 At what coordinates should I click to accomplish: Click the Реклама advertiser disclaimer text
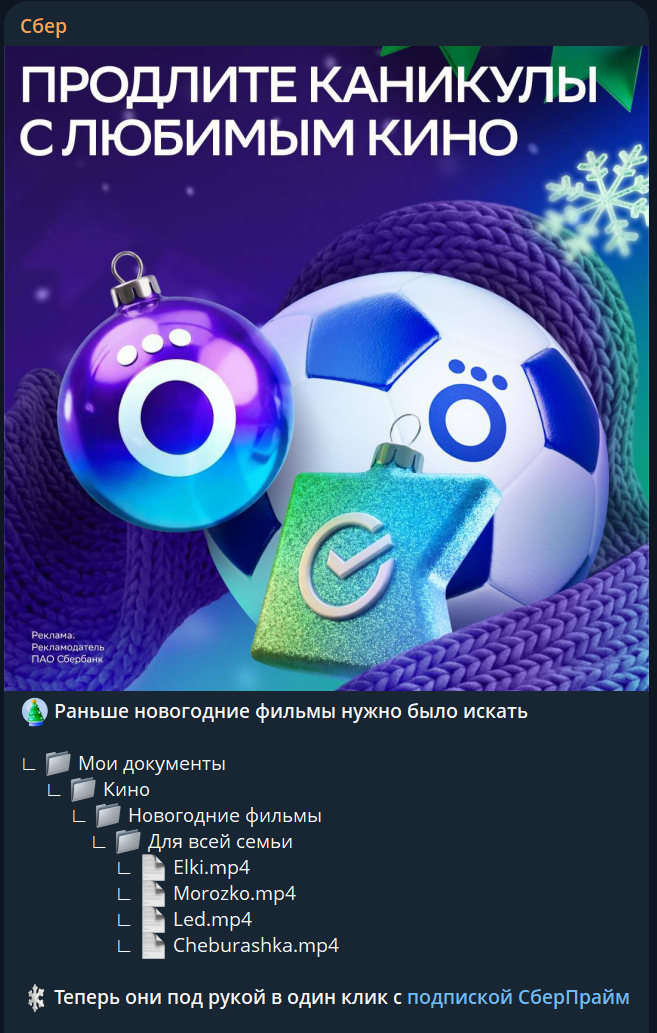[68, 647]
